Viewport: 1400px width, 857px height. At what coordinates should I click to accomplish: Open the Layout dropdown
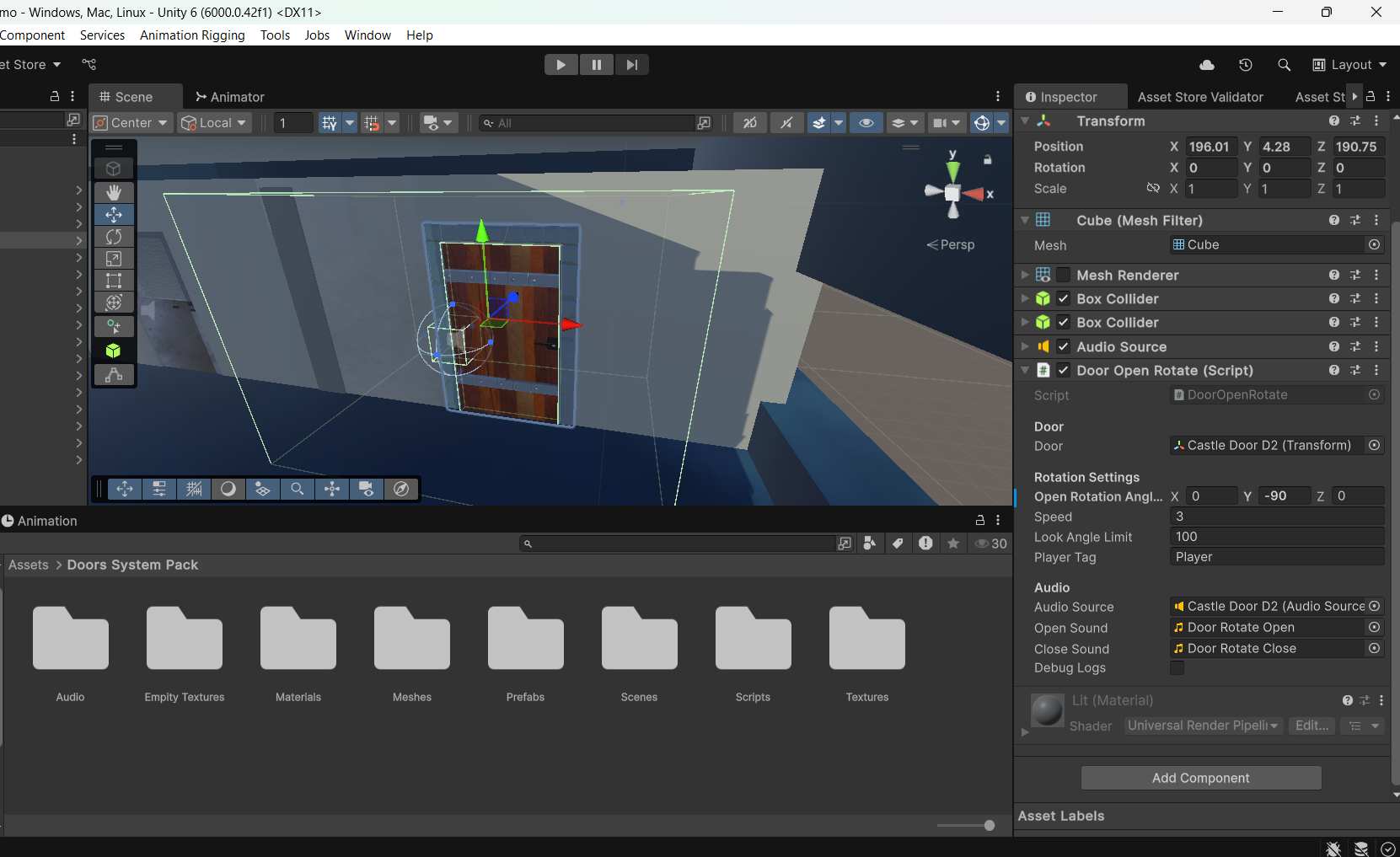1350,64
